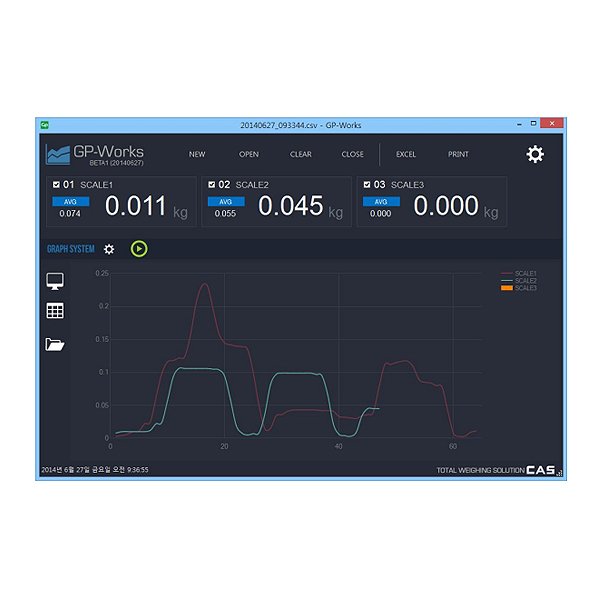The image size is (600, 600).
Task: Click NEW in the top menu
Action: 197,155
